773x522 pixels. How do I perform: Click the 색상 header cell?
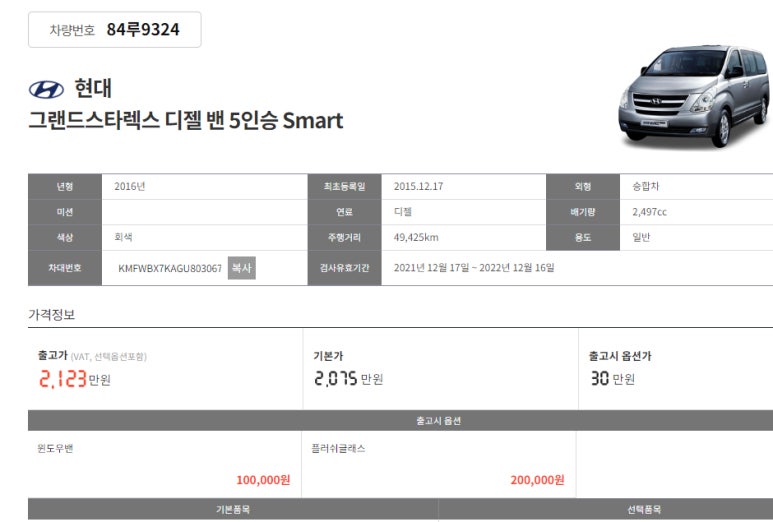[x=65, y=238]
